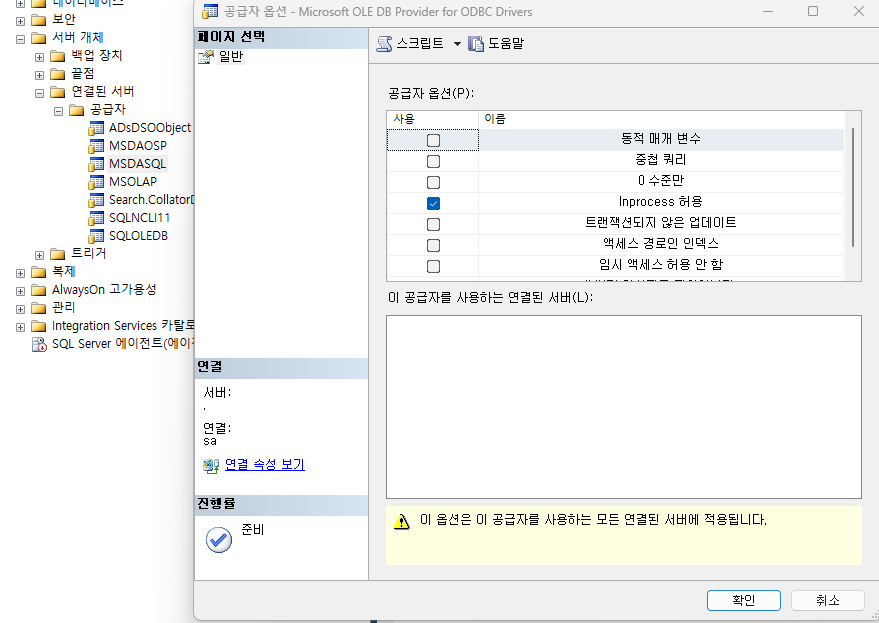The image size is (879, 623).
Task: Click the AlwaysOn 고가용성 folder icon
Action: pos(39,290)
